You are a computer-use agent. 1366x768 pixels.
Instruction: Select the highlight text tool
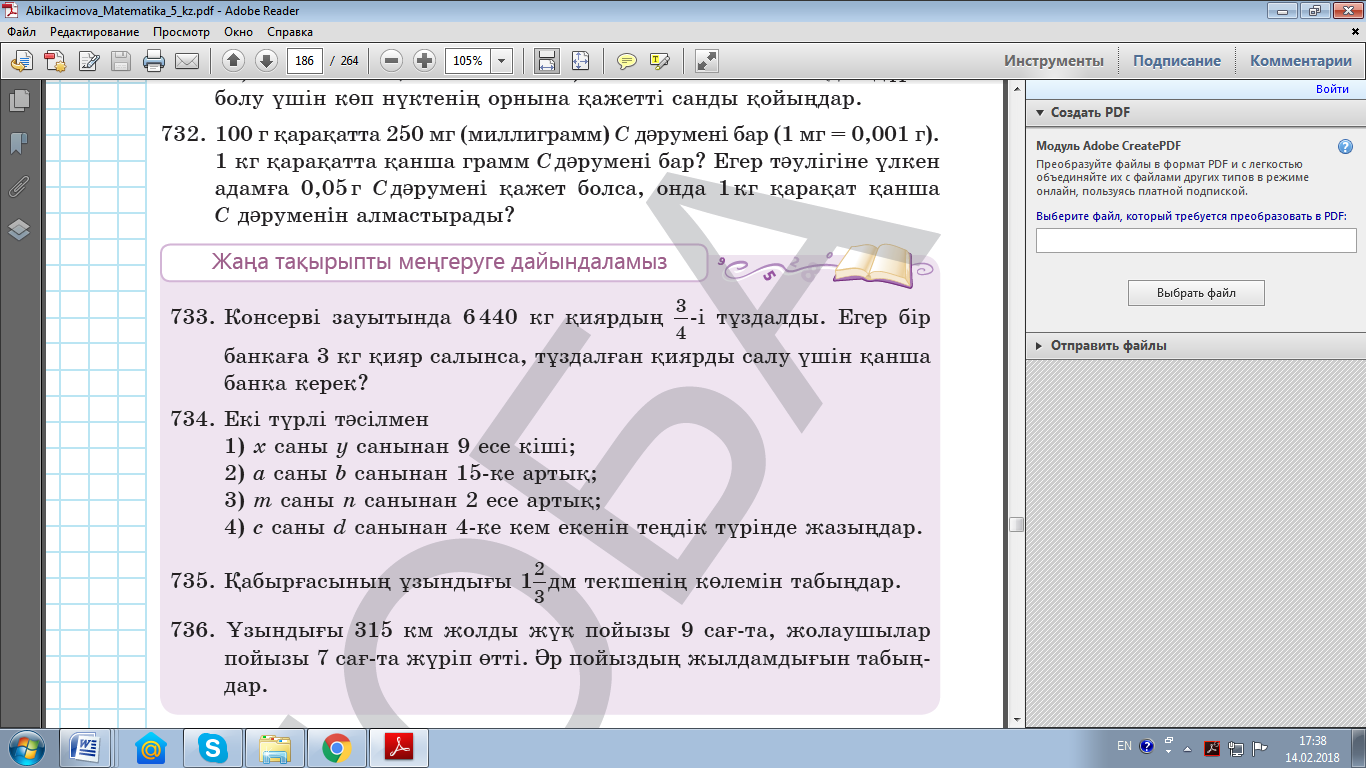pyautogui.click(x=659, y=61)
